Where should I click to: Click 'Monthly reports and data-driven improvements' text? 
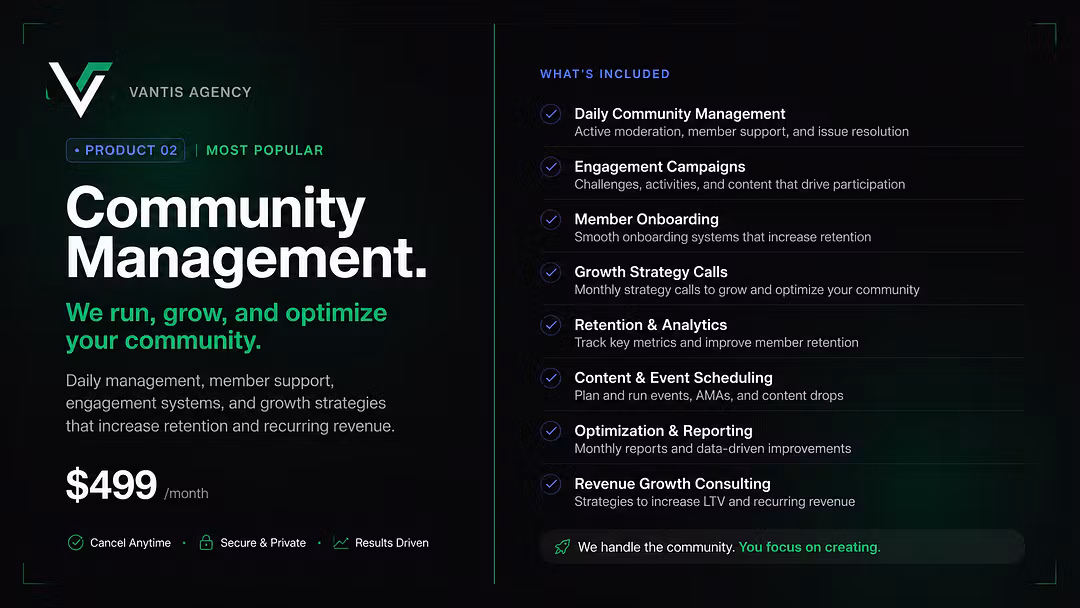[713, 449]
